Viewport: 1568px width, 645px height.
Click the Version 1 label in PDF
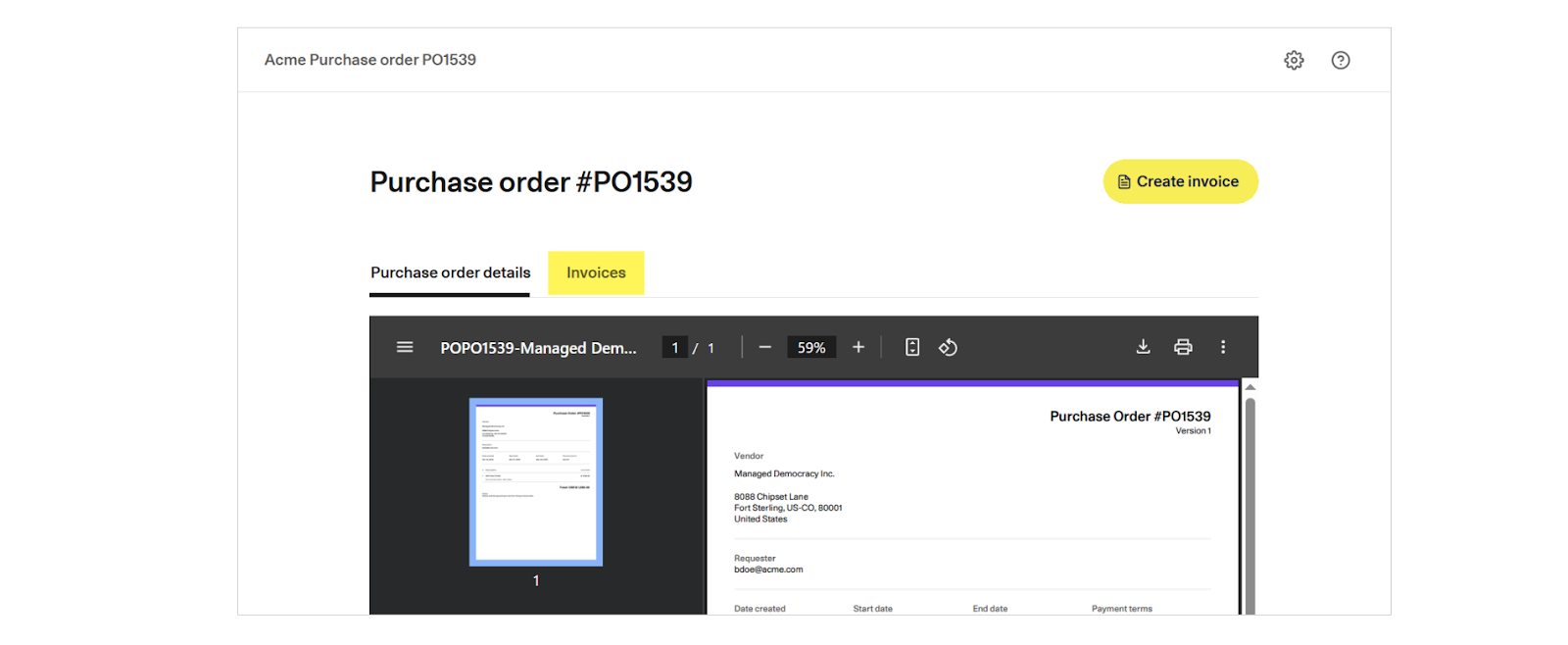pos(1193,431)
